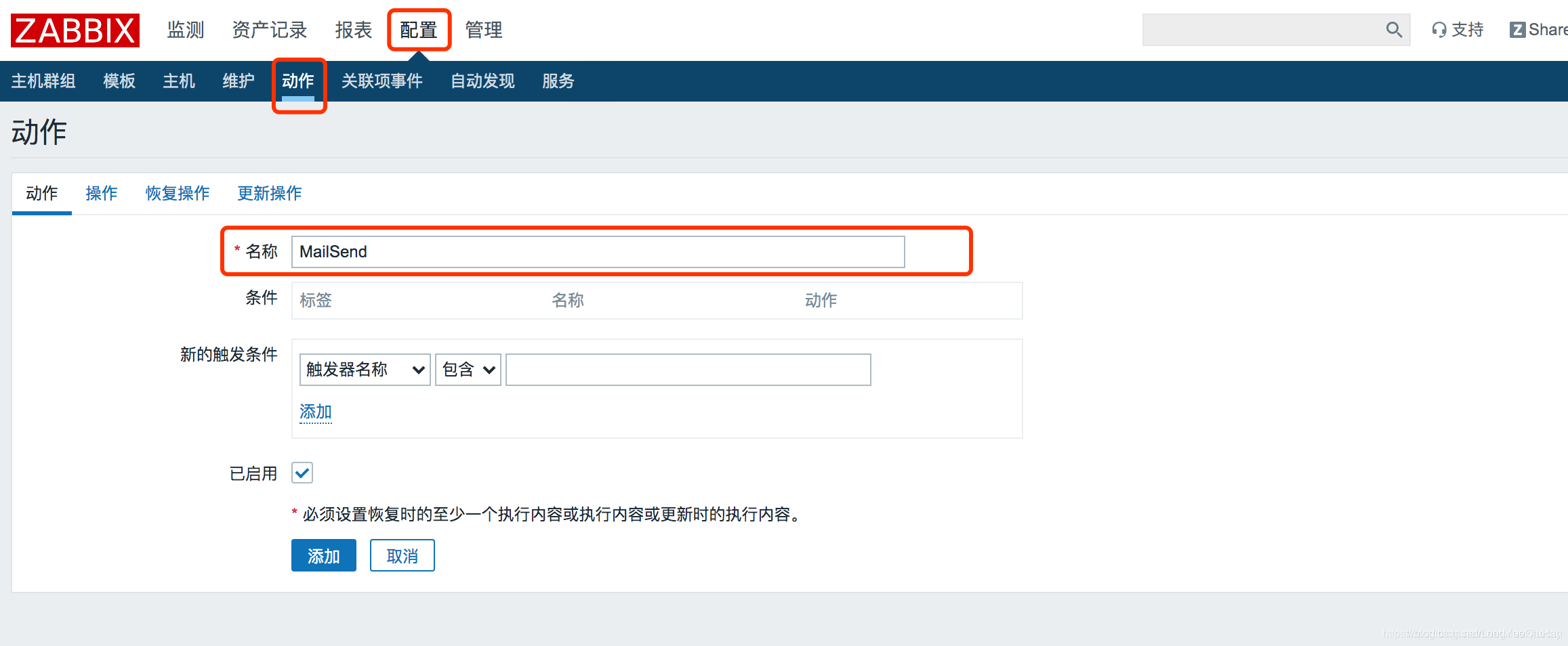Go to 自动发现 submenu
Screen dimensions: 1568x646
[x=482, y=81]
